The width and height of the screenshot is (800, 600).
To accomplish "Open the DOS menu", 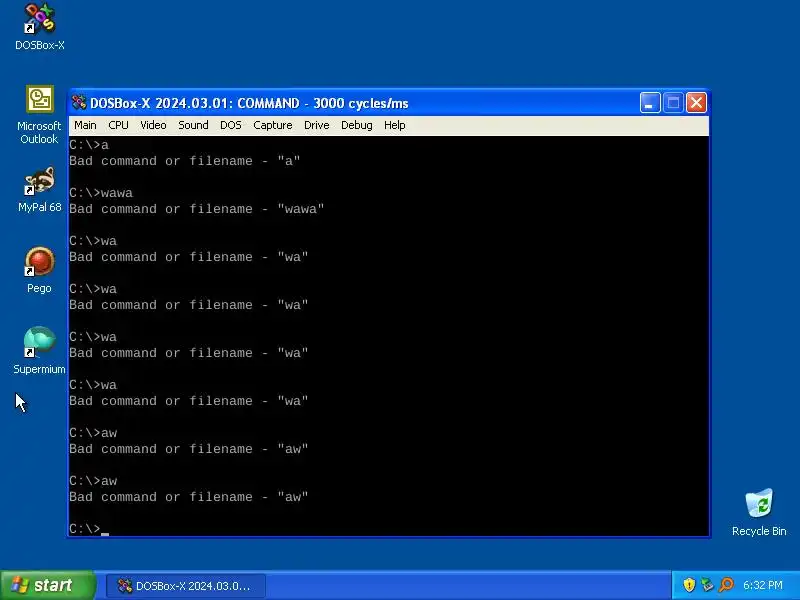I will (231, 125).
